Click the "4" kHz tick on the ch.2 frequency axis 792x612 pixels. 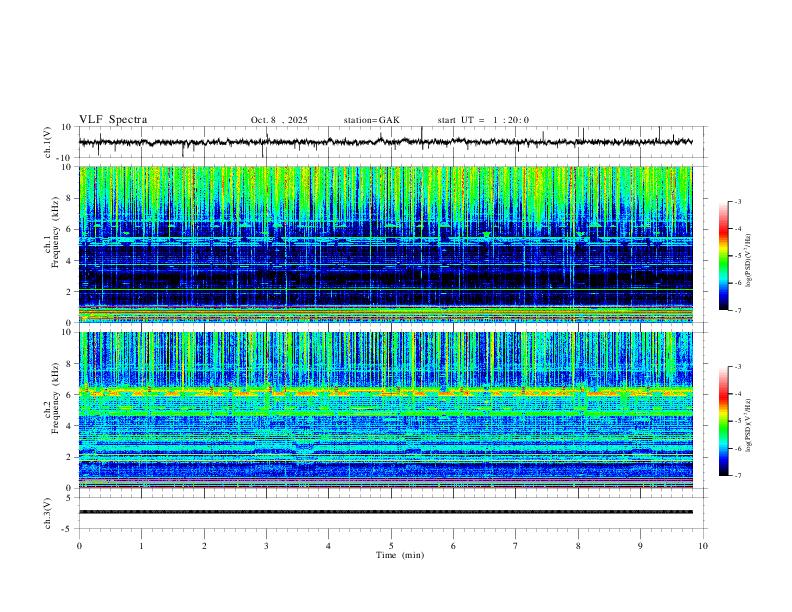point(71,426)
